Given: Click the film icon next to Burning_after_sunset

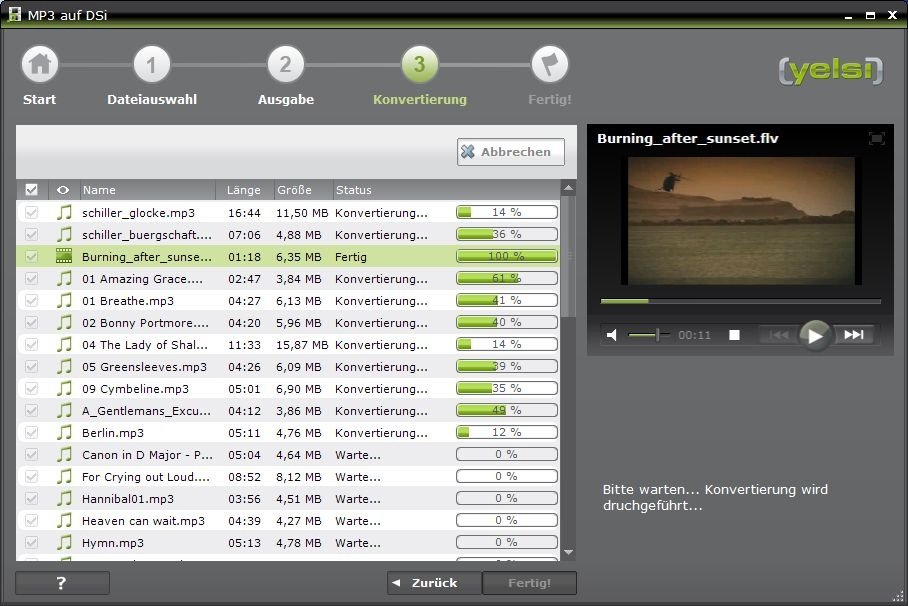Looking at the screenshot, I should tap(63, 256).
